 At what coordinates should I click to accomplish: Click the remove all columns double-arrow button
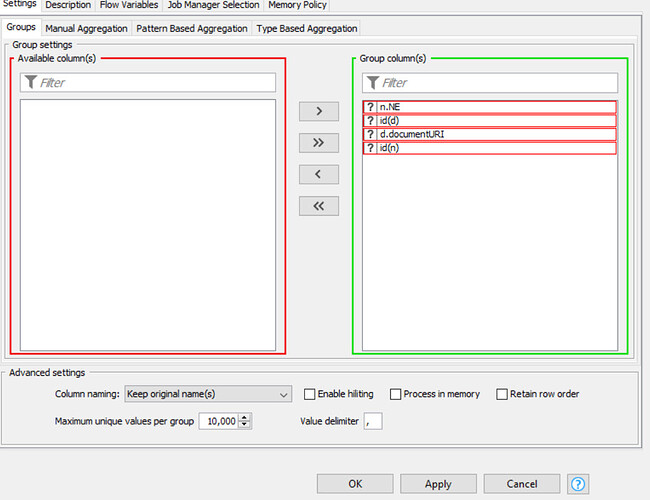[319, 206]
